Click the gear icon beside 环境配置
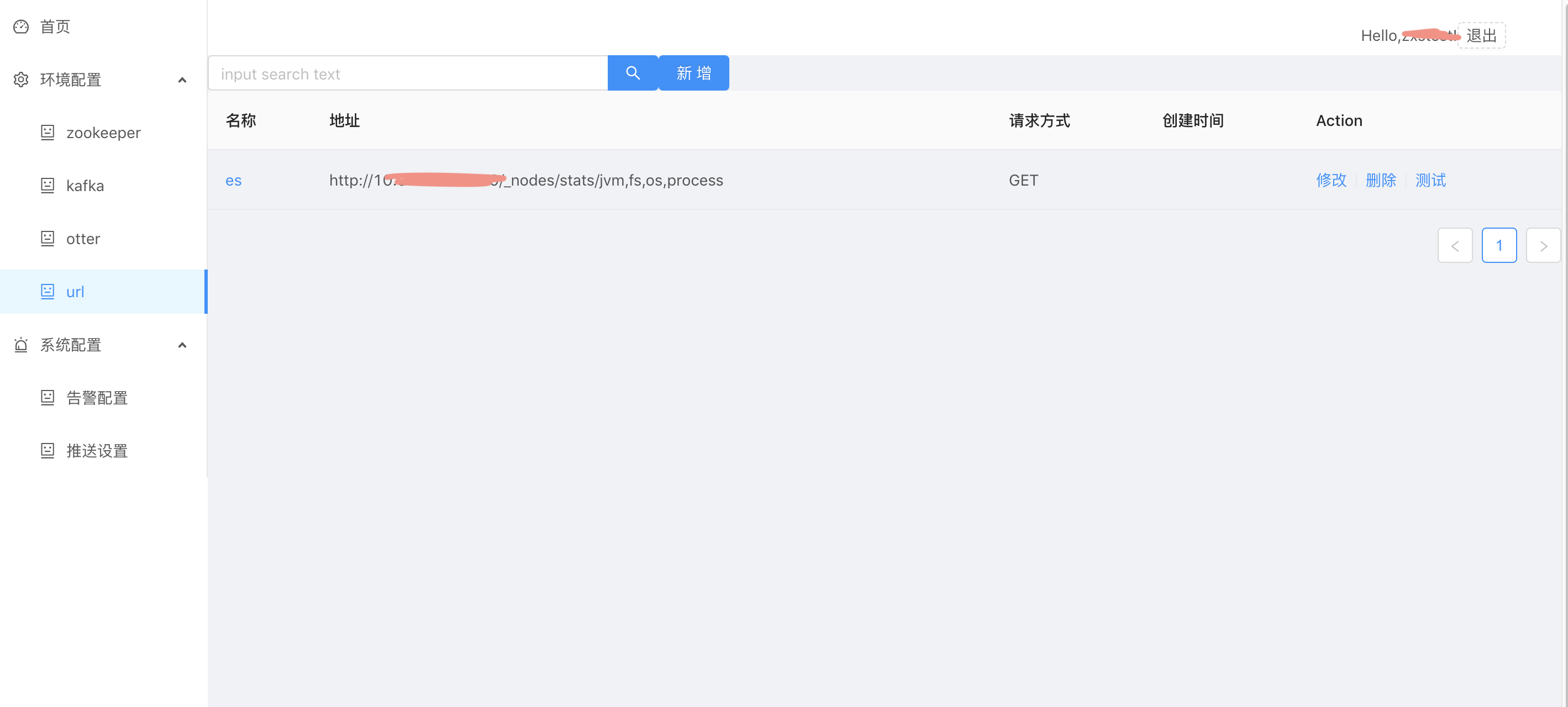Image resolution: width=1568 pixels, height=707 pixels. pyautogui.click(x=20, y=80)
